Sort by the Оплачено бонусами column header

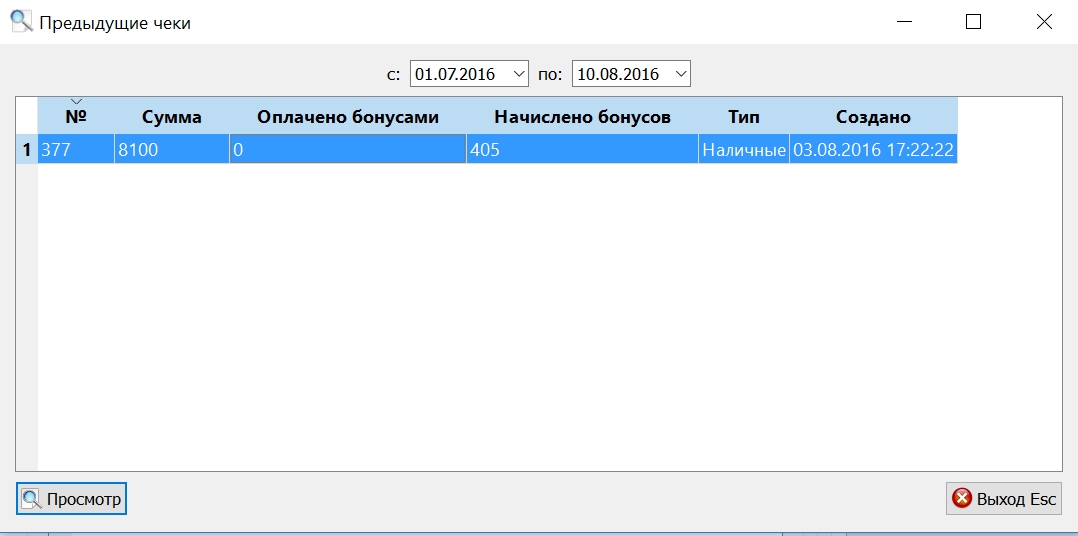tap(348, 117)
